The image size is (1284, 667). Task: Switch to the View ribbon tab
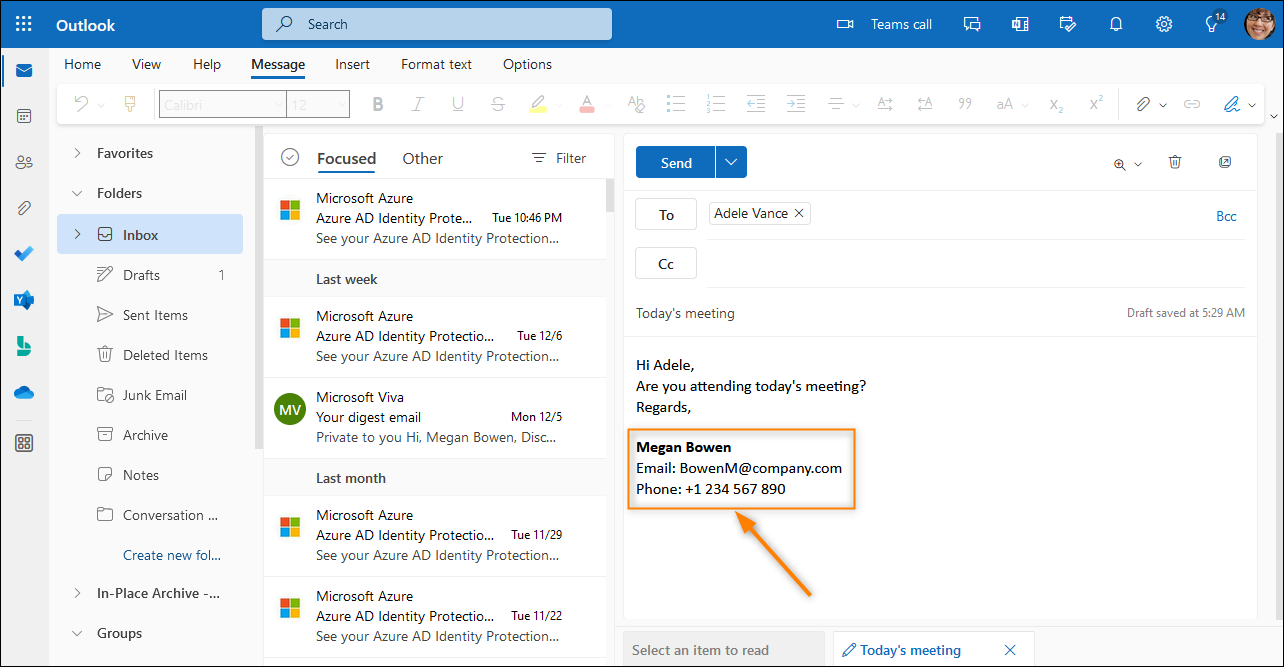pos(146,64)
